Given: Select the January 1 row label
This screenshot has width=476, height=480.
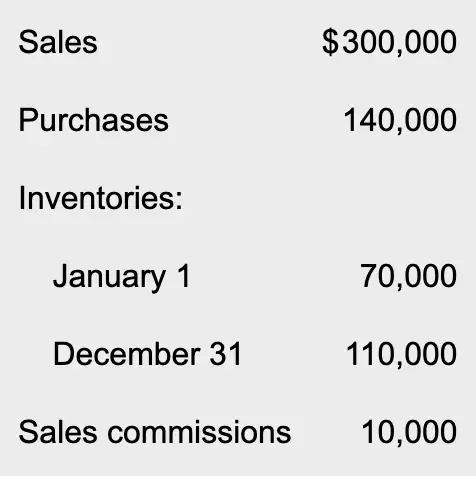Looking at the screenshot, I should coord(122,277).
